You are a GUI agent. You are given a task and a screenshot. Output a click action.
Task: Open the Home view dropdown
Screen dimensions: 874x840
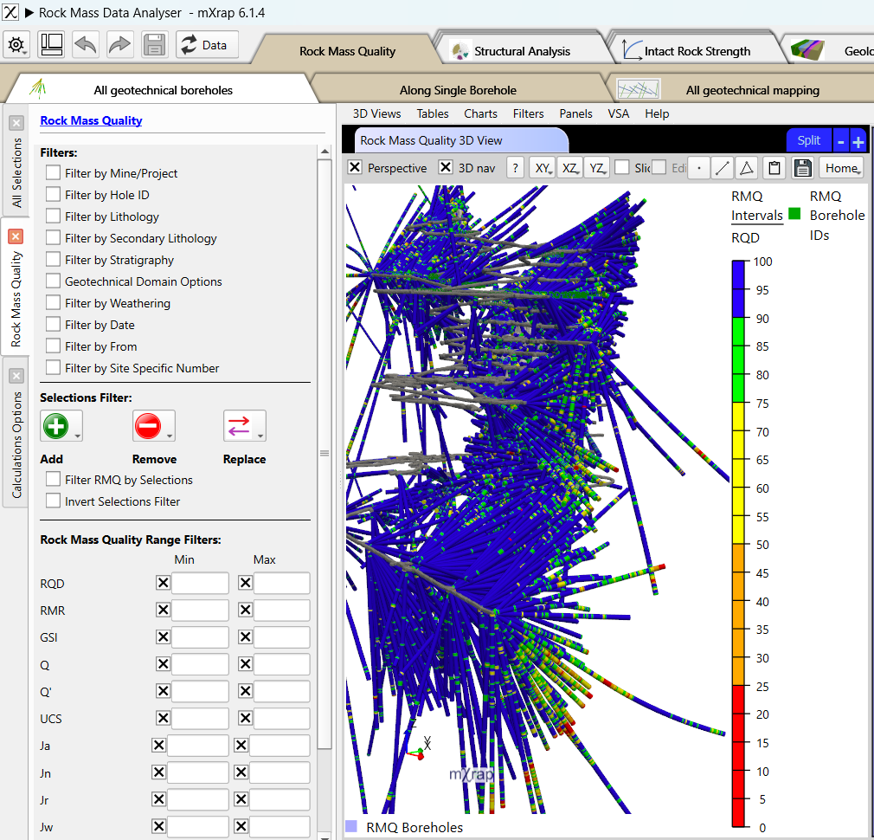[x=841, y=168]
